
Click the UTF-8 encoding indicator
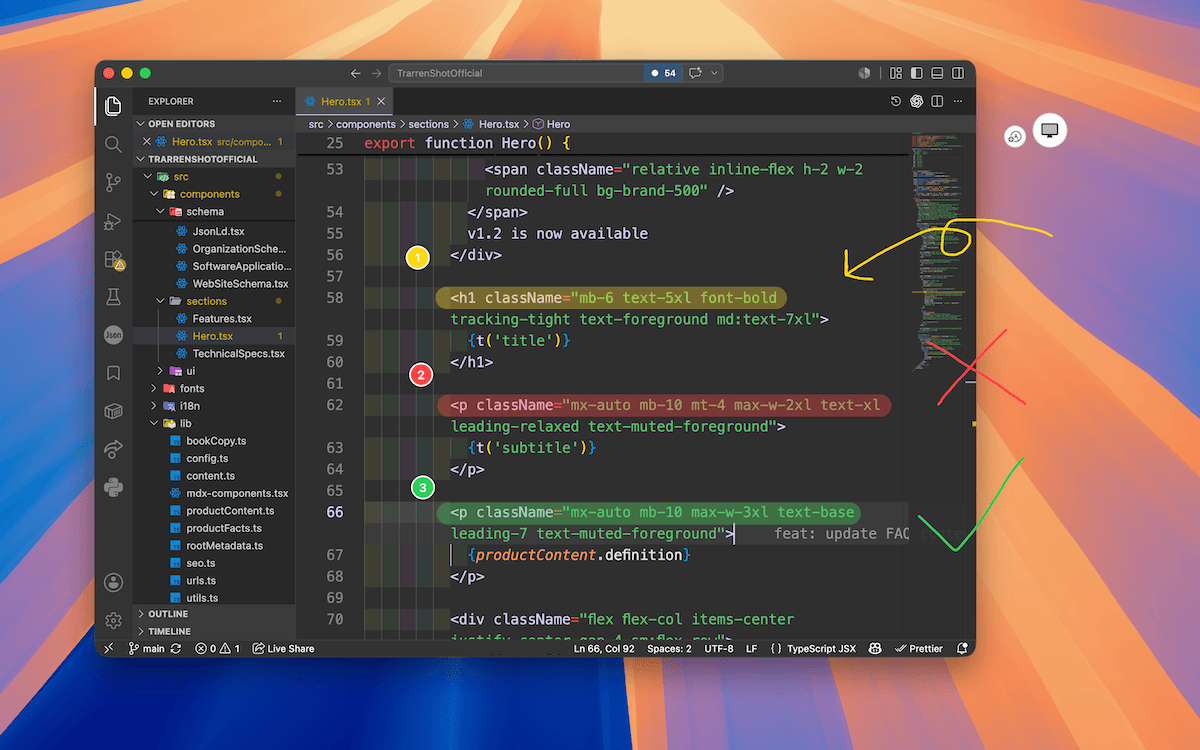718,648
